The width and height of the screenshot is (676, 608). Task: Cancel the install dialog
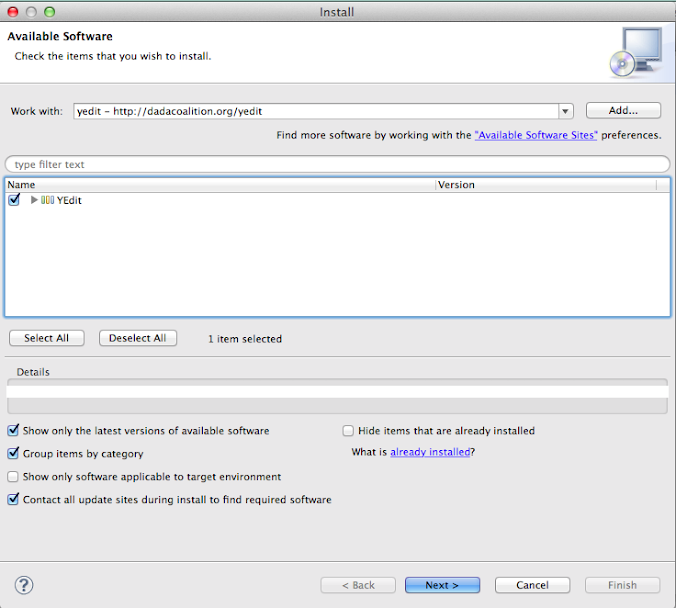(x=532, y=585)
